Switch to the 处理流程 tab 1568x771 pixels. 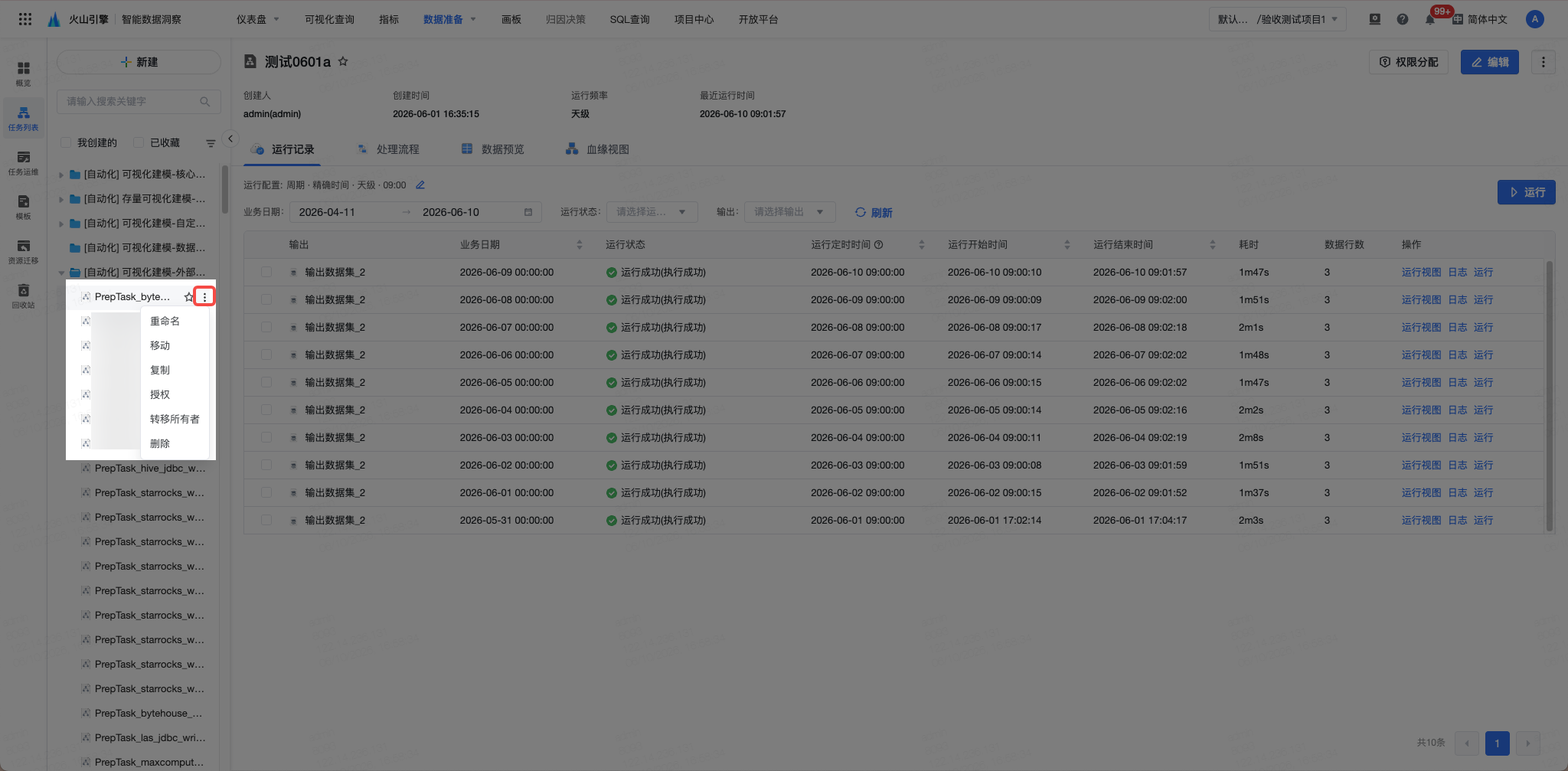coord(389,149)
